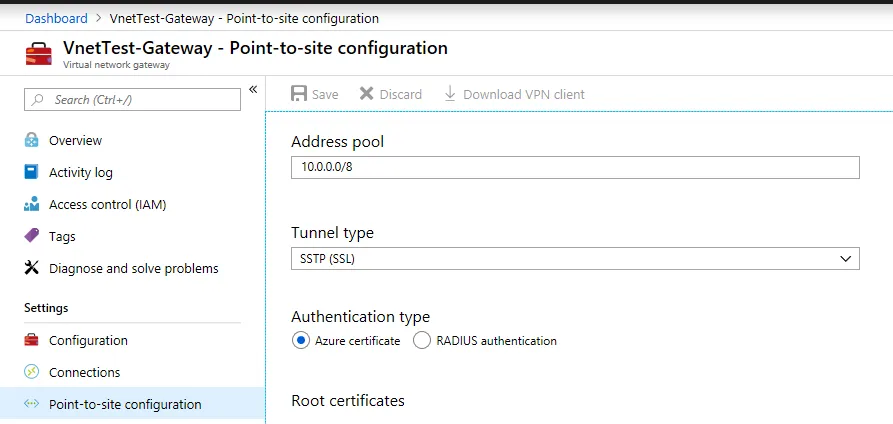The height and width of the screenshot is (424, 893).
Task: Select the Azure certificate radio button
Action: pyautogui.click(x=301, y=340)
